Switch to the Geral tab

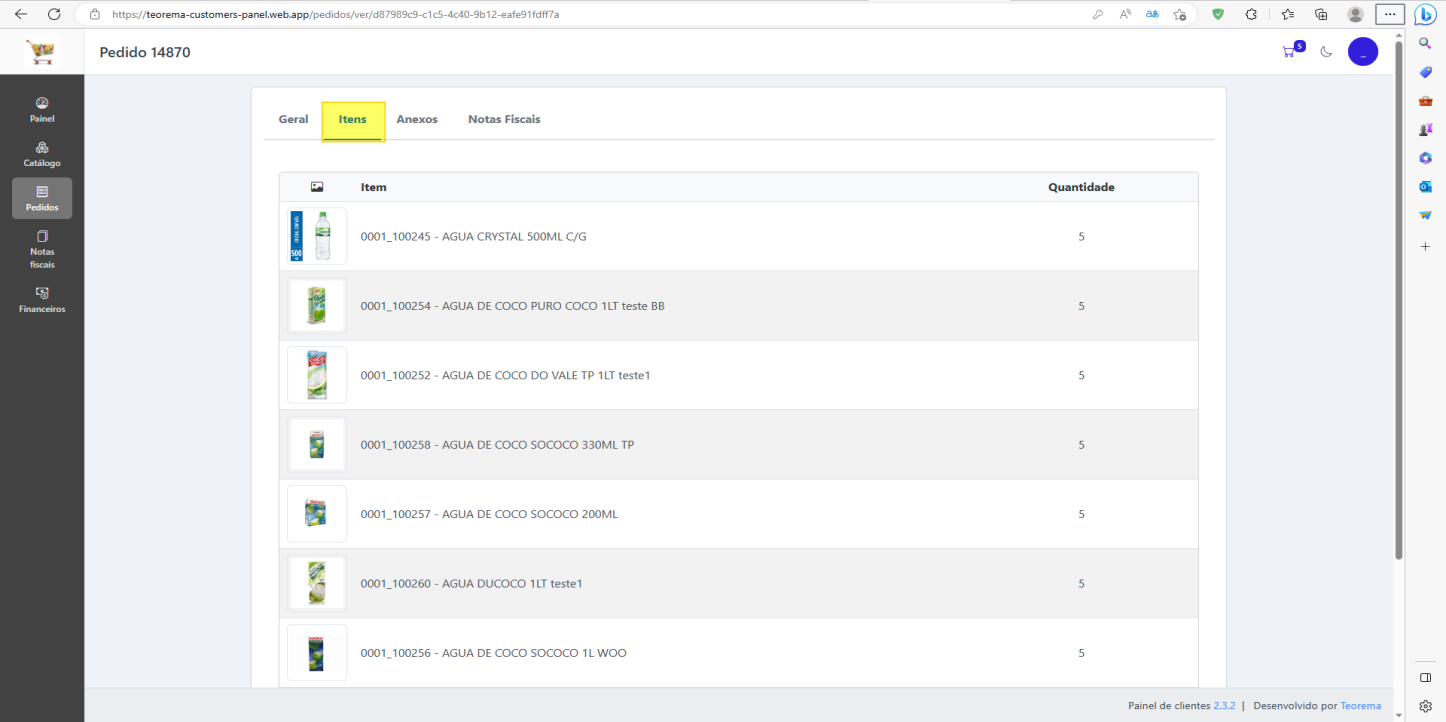click(x=293, y=119)
